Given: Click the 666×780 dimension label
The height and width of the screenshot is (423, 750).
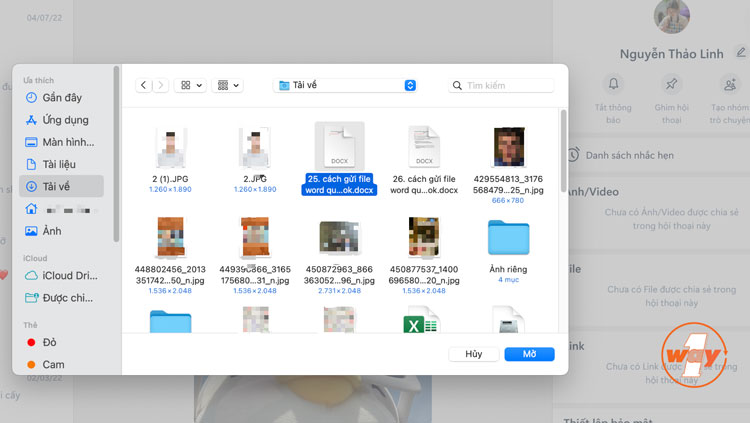Looking at the screenshot, I should tap(508, 200).
